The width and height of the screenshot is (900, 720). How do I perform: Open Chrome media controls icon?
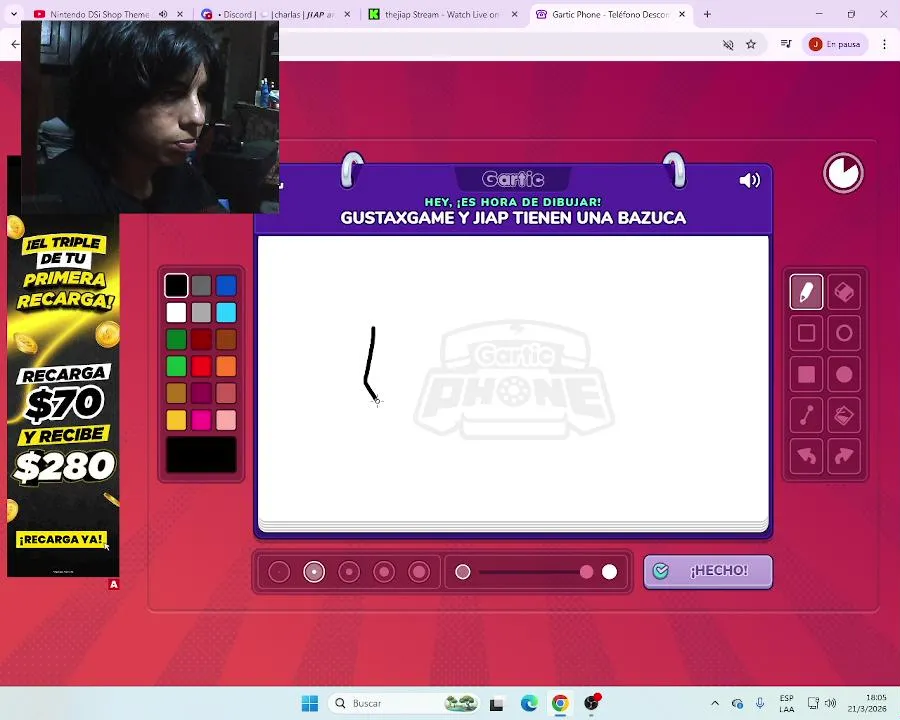[786, 44]
